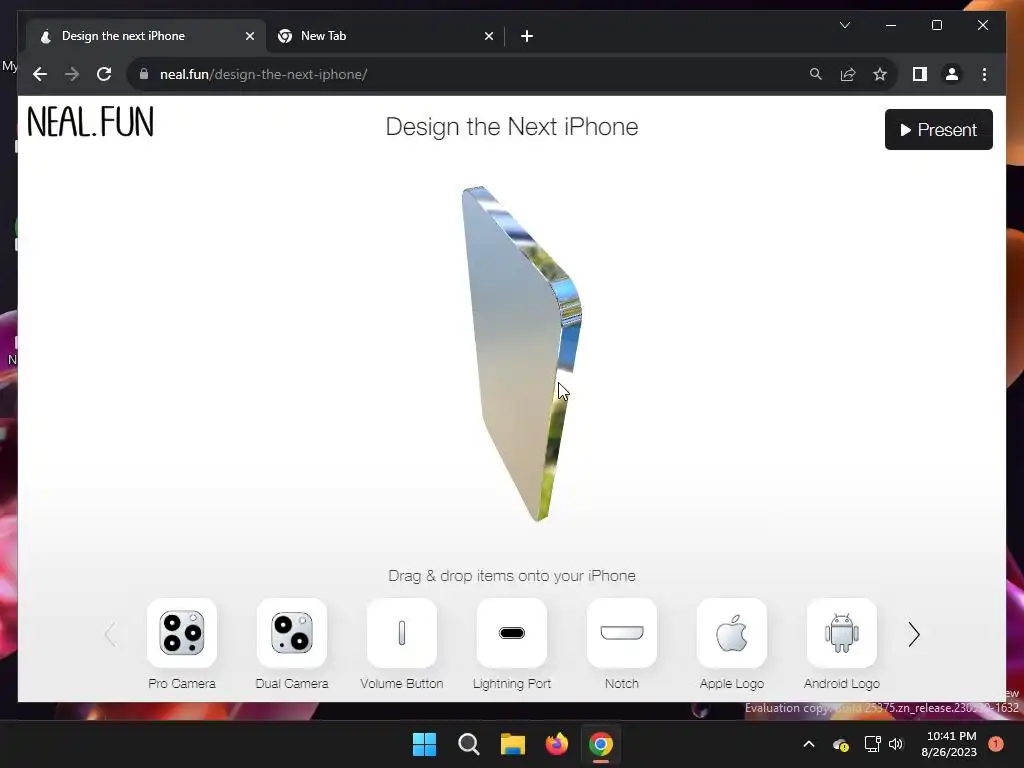Switch to the New Tab tab
1024x768 pixels.
(x=385, y=36)
